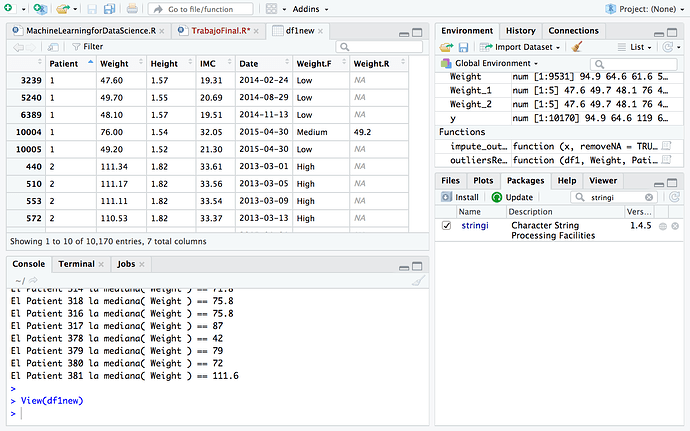Click the New File plus icon

[8, 8]
